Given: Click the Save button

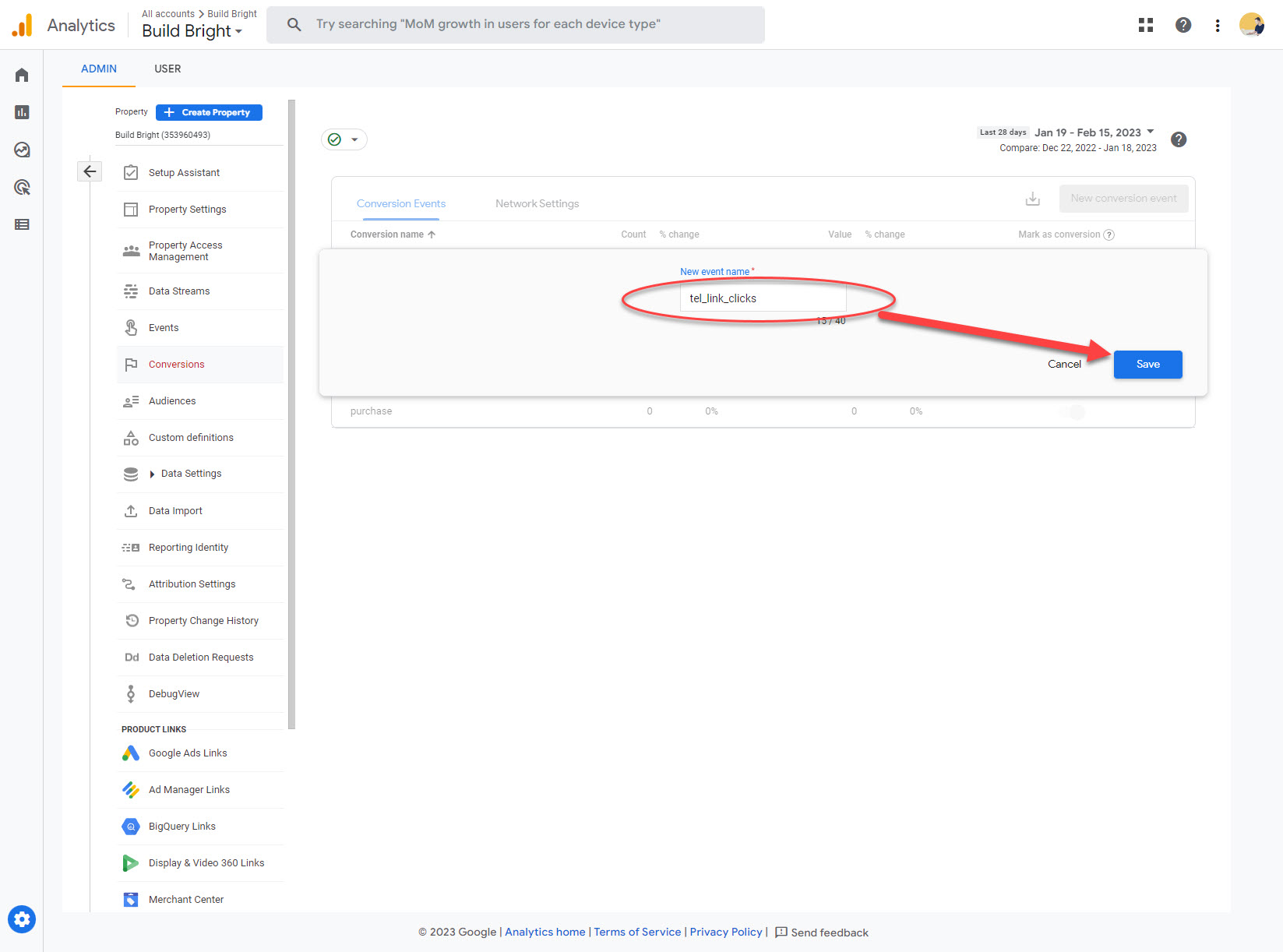Looking at the screenshot, I should 1147,365.
